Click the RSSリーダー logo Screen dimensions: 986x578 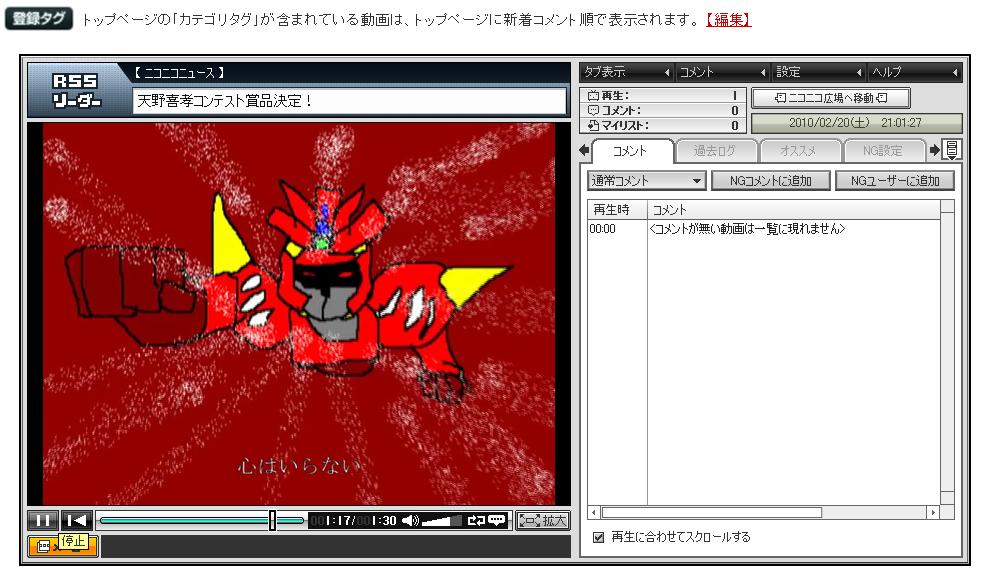[75, 91]
